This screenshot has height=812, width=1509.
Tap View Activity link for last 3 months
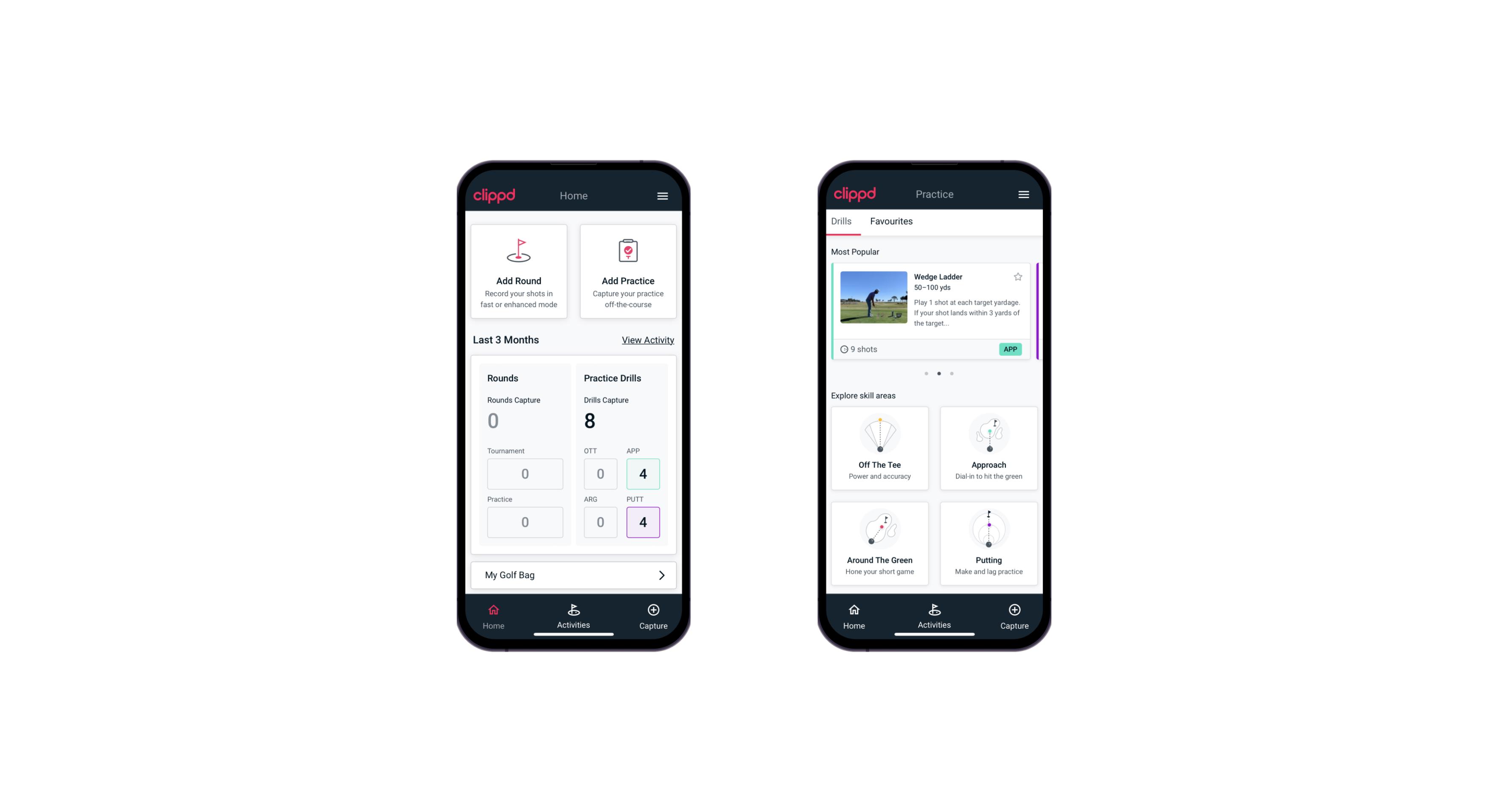pyautogui.click(x=647, y=340)
